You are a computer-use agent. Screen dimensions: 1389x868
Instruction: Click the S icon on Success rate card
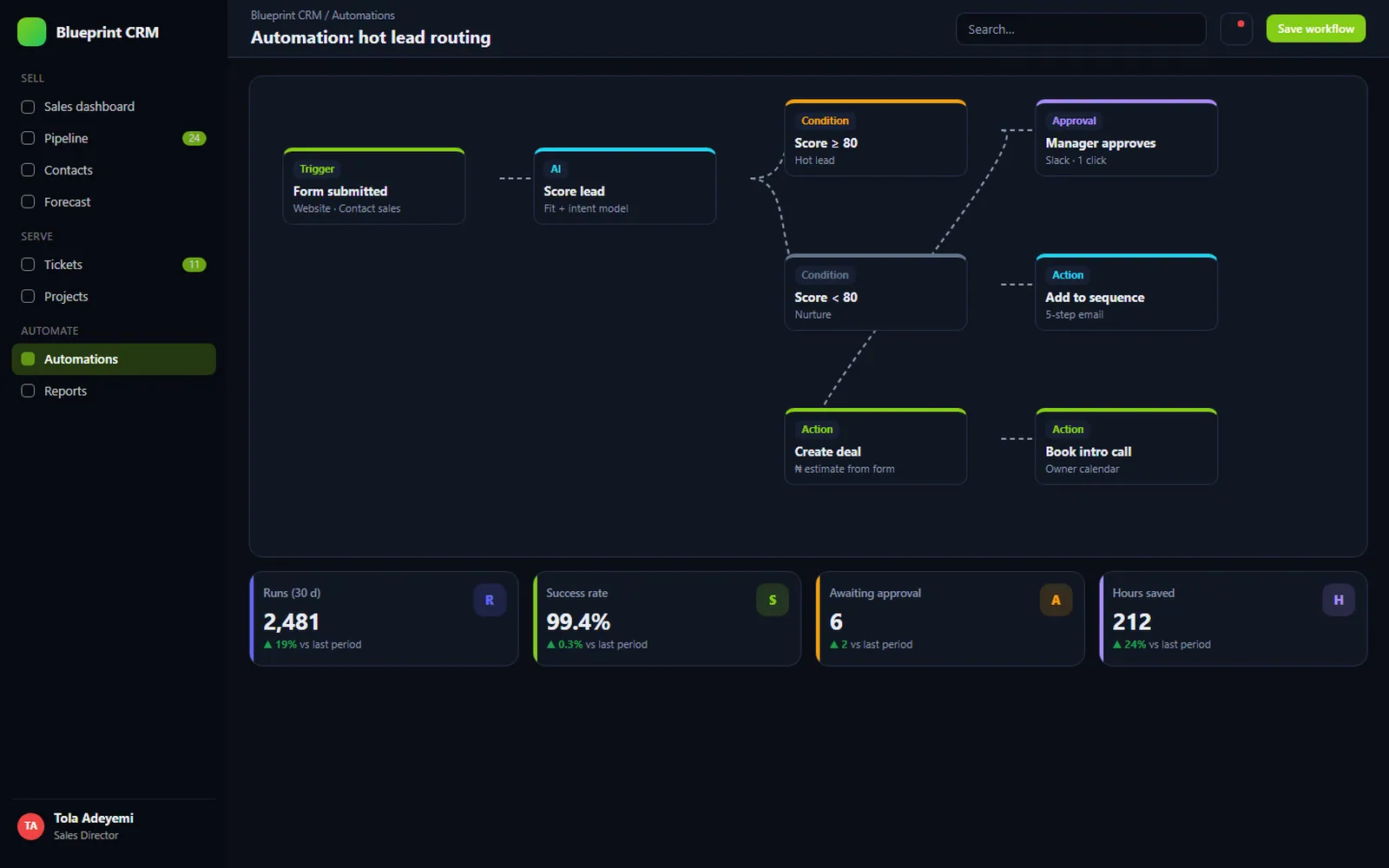pyautogui.click(x=773, y=600)
